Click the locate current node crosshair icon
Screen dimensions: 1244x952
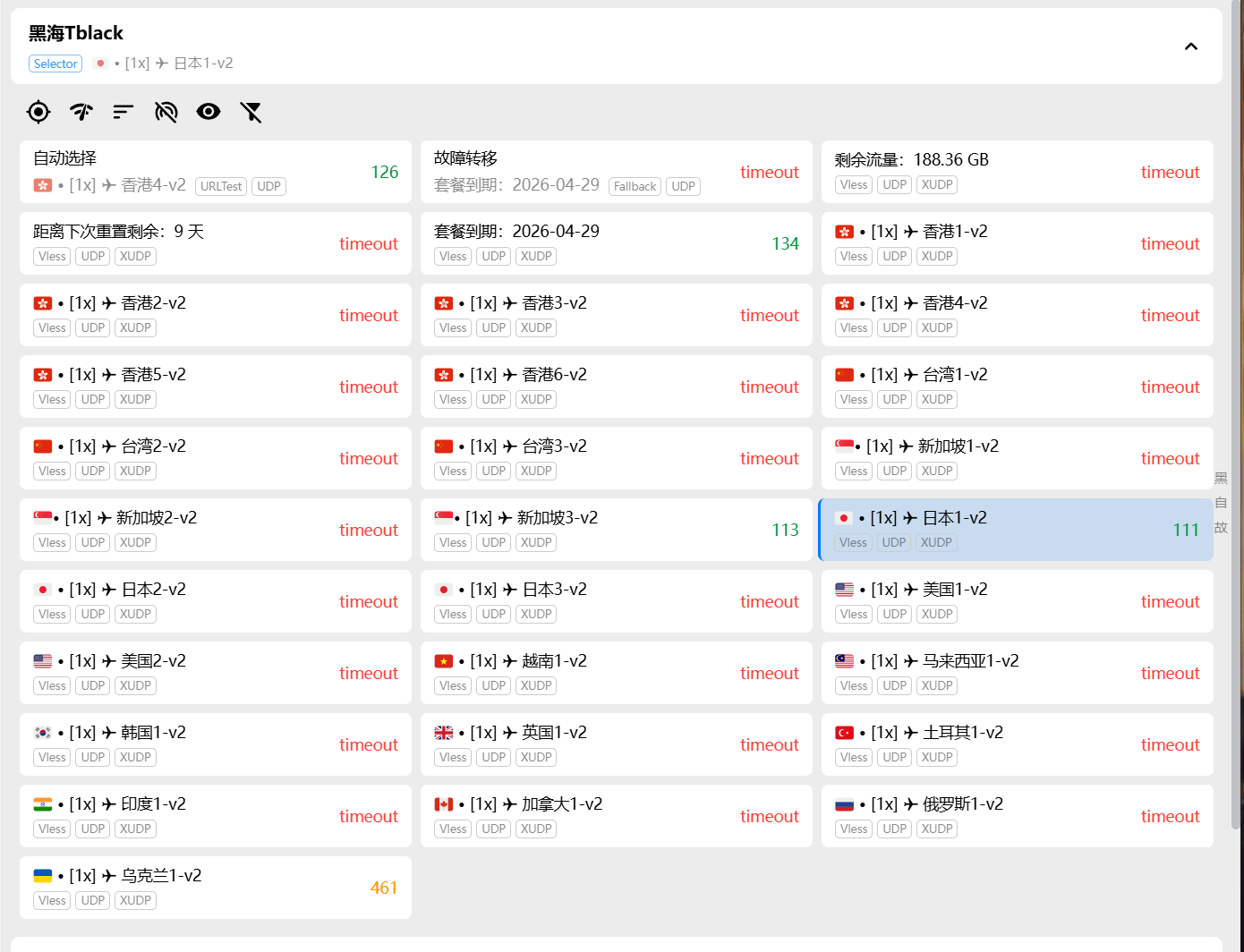[38, 112]
